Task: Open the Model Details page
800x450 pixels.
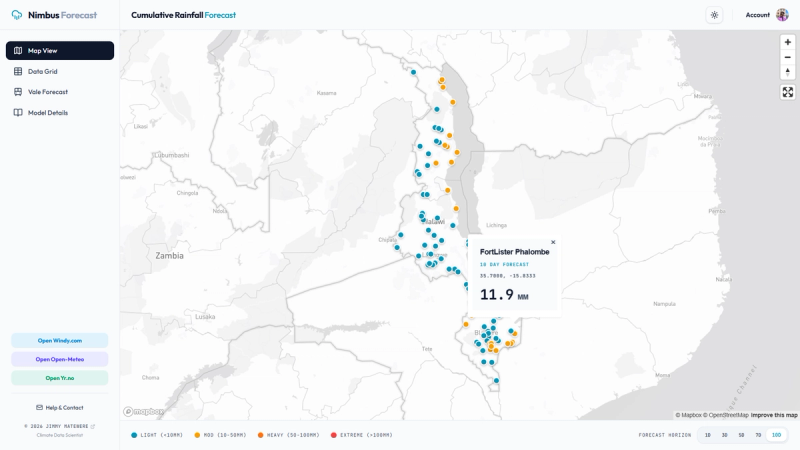Action: [60, 113]
